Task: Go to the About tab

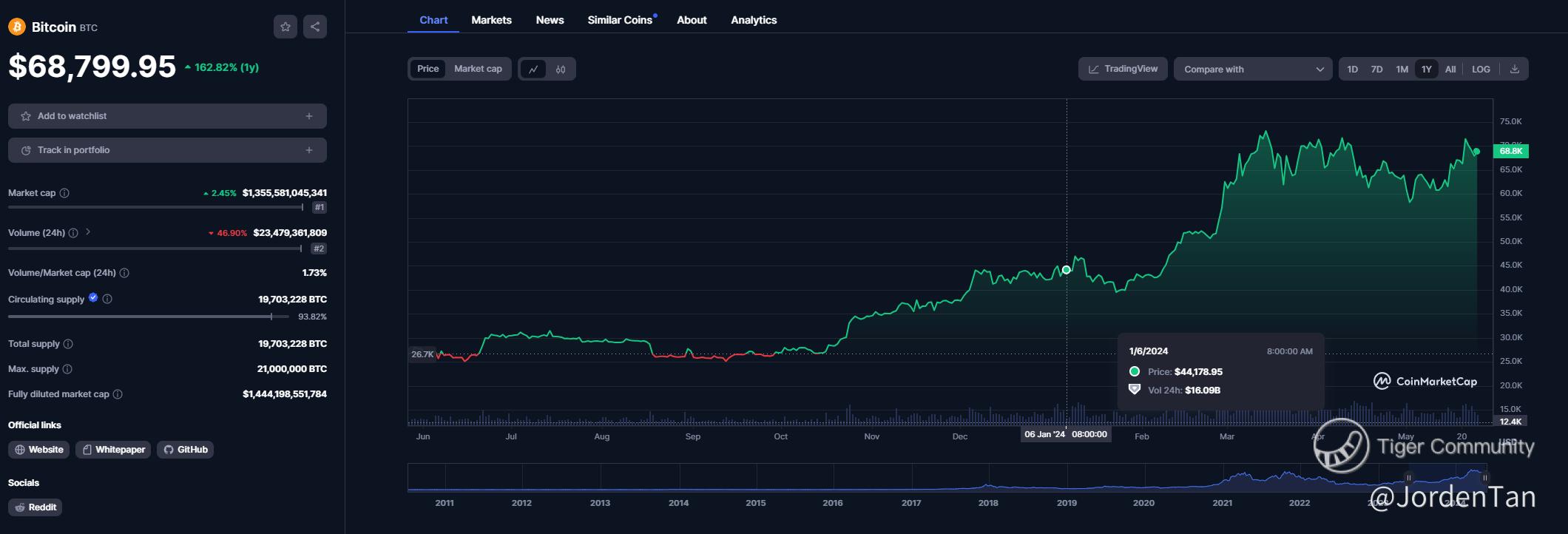Action: coord(692,20)
